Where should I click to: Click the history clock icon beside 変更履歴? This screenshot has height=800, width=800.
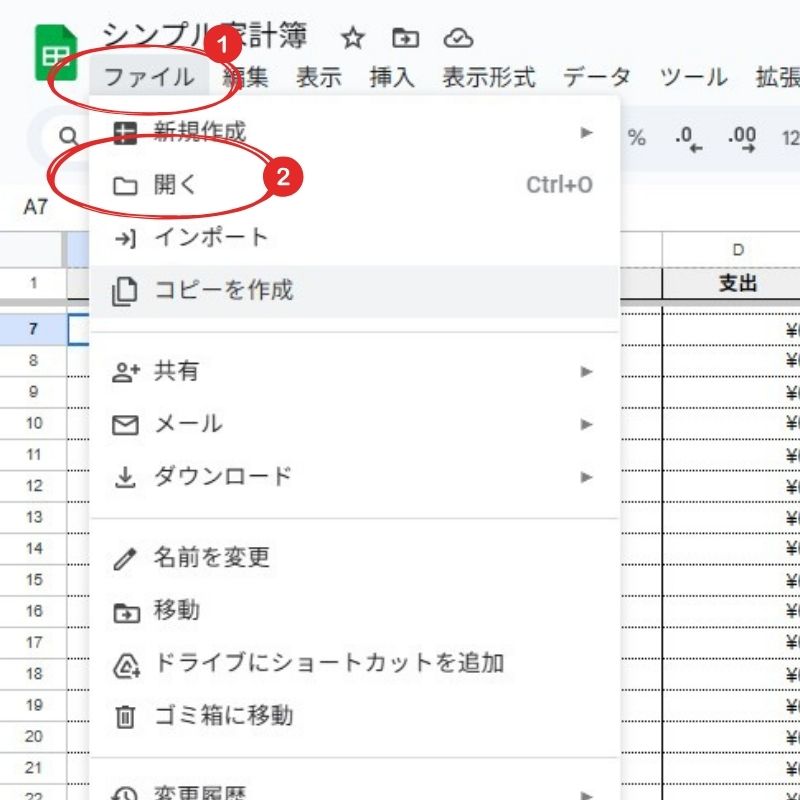pos(125,794)
